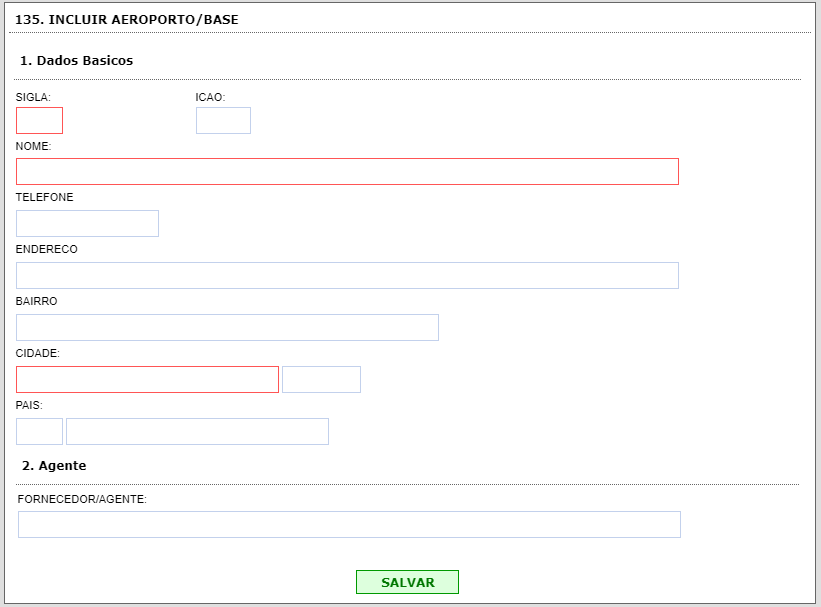Click the small field right of CIDADE input
821x607 pixels.
(x=321, y=380)
